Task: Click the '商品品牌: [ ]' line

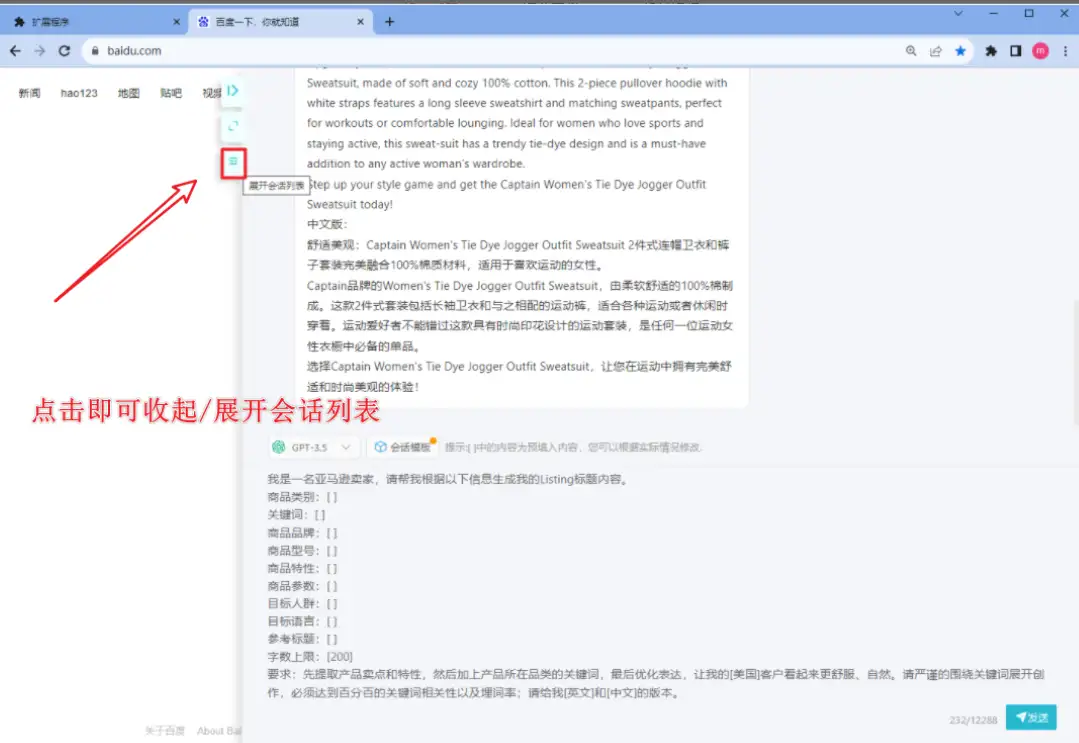Action: pos(302,532)
